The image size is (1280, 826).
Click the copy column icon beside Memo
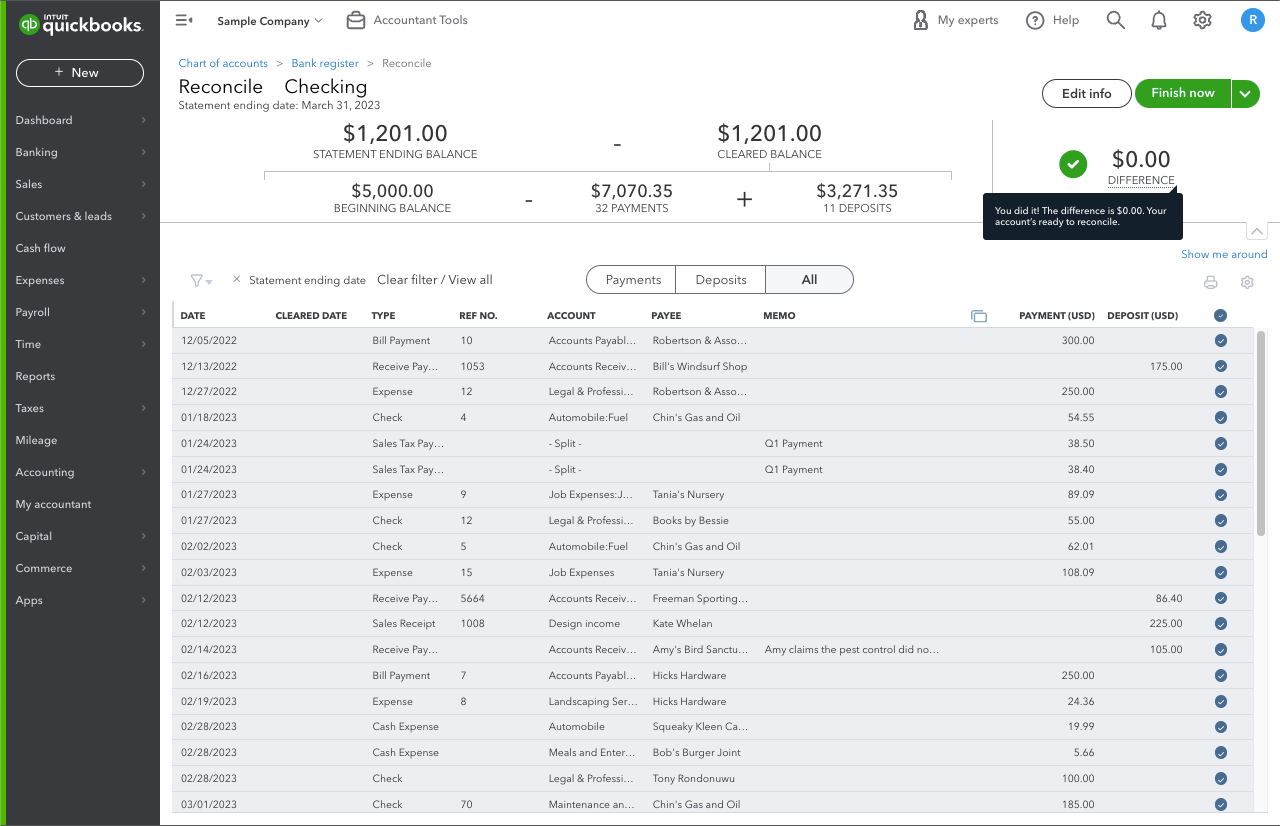point(979,316)
